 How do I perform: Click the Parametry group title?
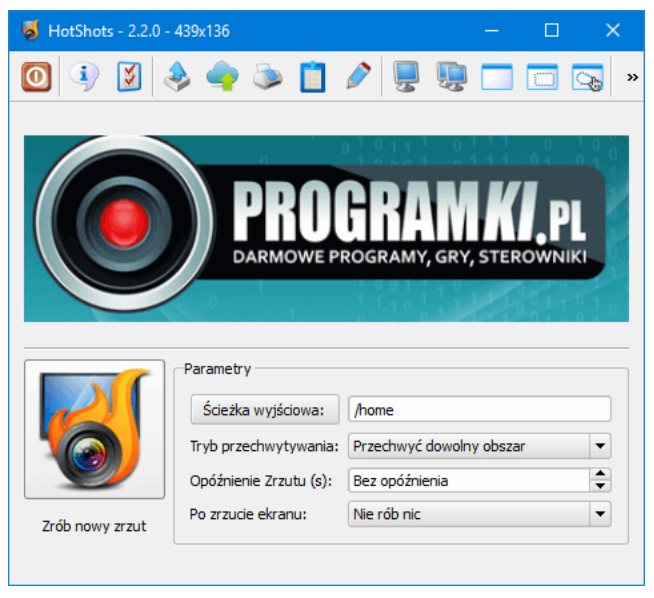tap(217, 369)
